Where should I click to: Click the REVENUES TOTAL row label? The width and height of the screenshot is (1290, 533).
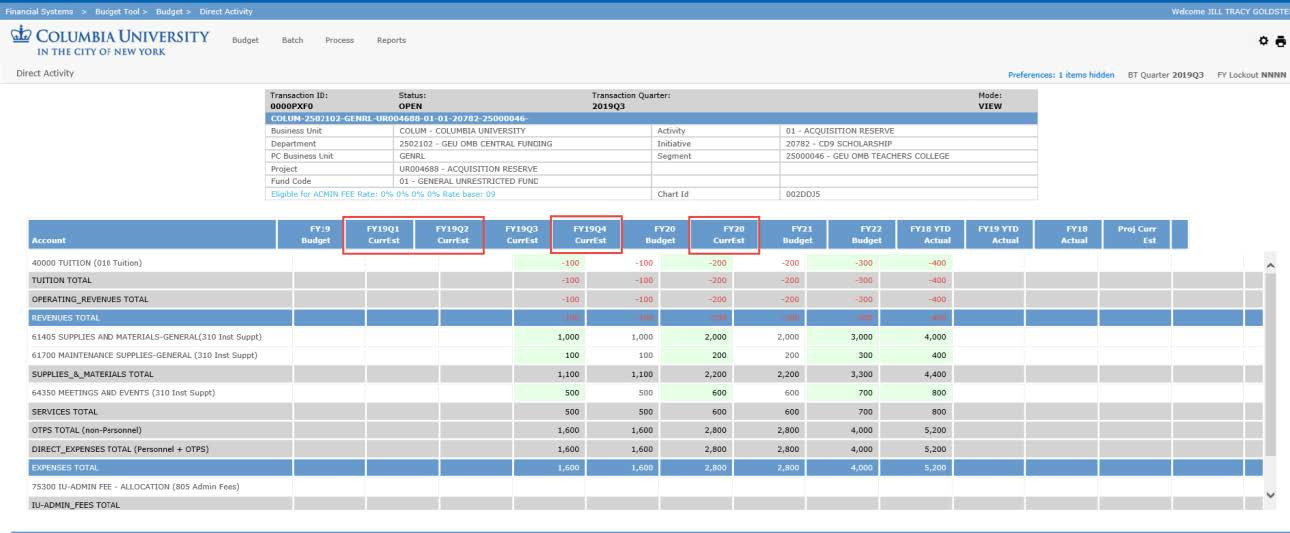(66, 318)
